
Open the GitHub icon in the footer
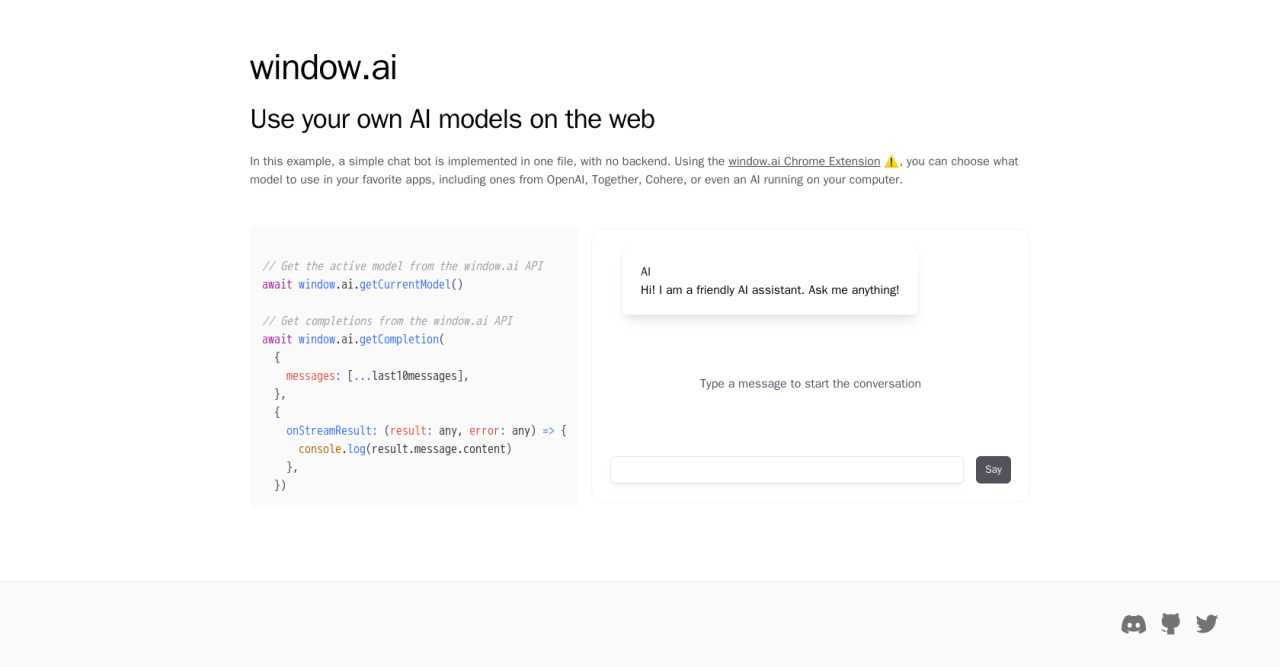tap(1170, 624)
